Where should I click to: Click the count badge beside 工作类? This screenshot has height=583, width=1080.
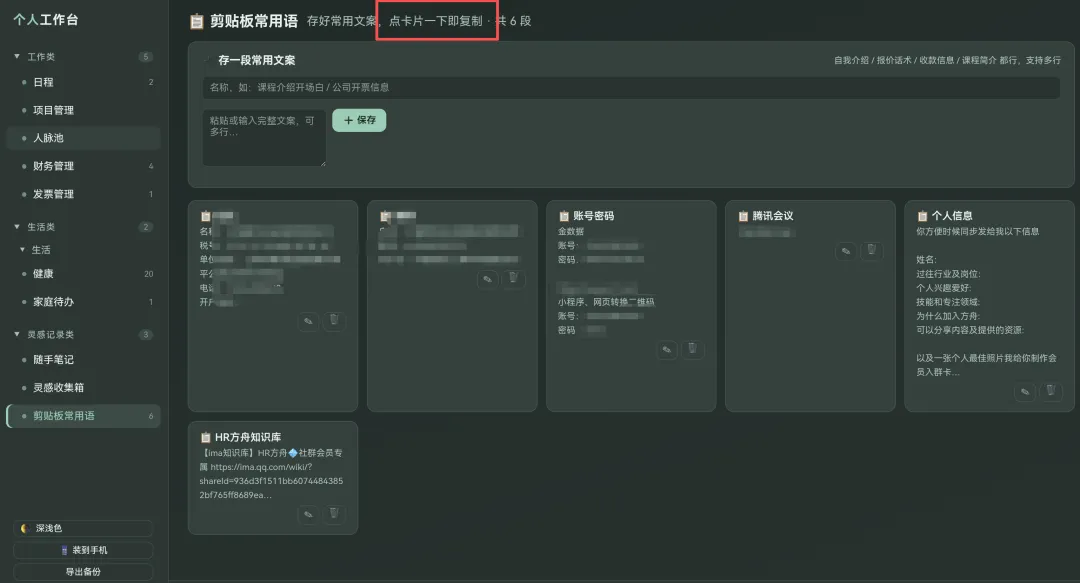coord(145,57)
